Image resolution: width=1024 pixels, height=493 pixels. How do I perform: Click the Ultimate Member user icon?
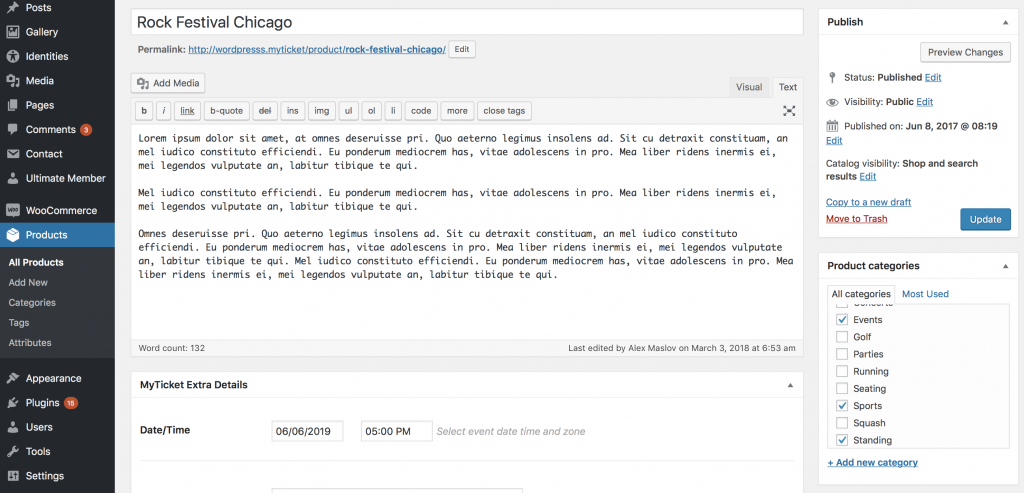point(12,178)
